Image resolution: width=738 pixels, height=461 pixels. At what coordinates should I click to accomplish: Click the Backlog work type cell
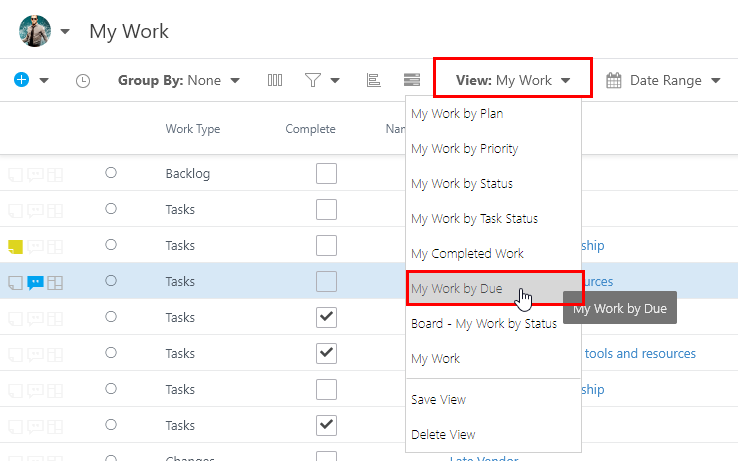[x=188, y=174]
